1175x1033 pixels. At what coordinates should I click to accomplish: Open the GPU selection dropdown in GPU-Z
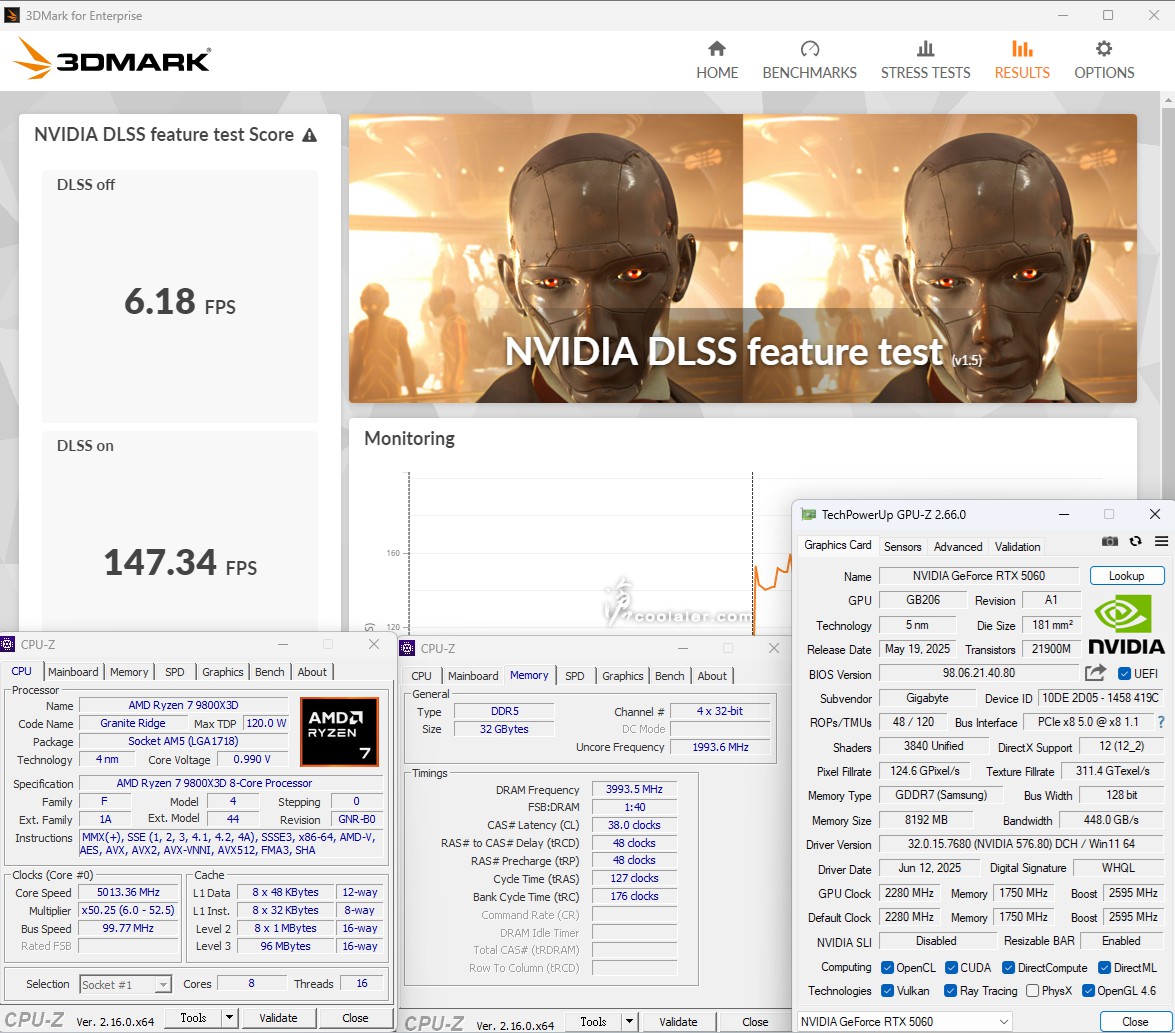pyautogui.click(x=904, y=1022)
